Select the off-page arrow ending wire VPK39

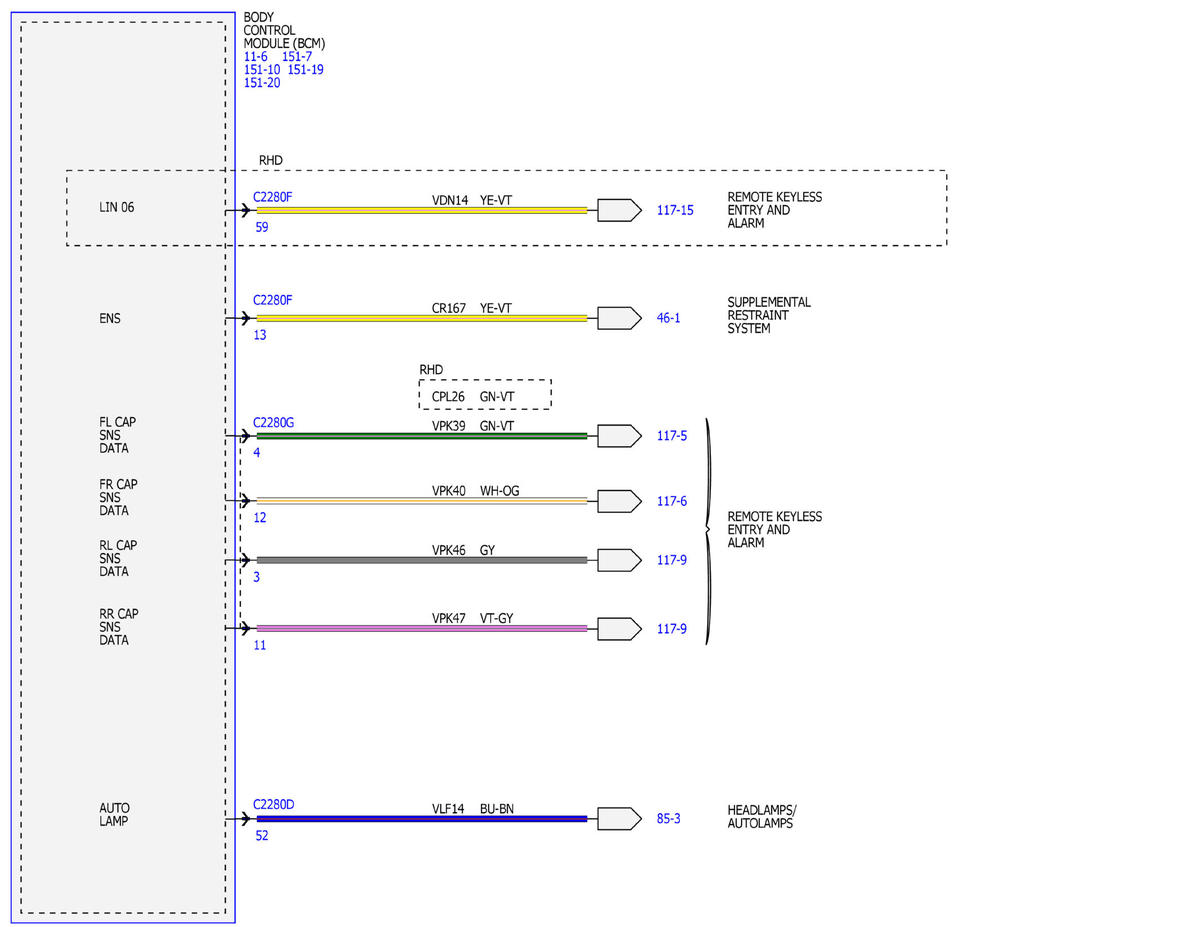pyautogui.click(x=619, y=436)
